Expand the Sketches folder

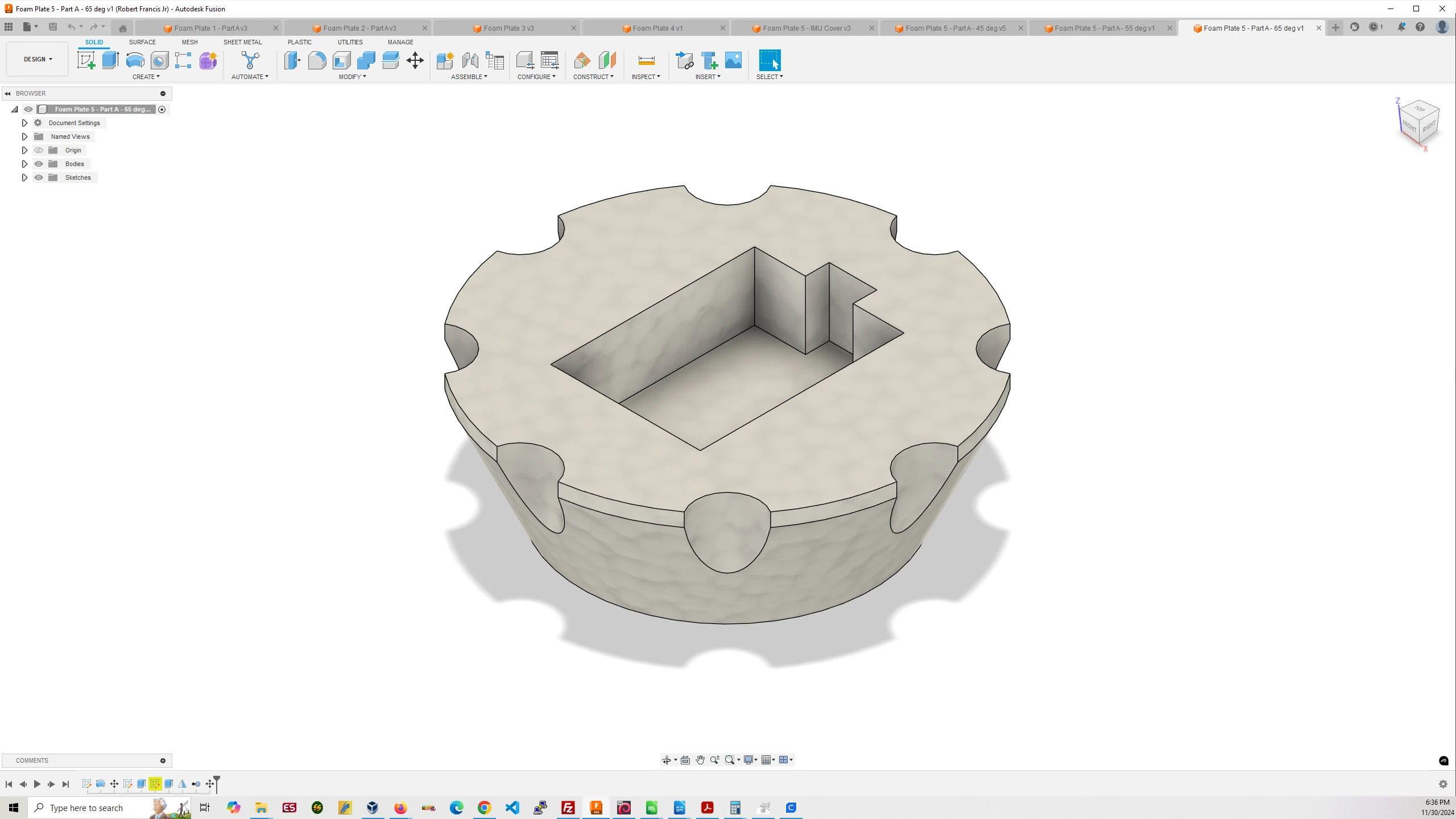tap(24, 177)
